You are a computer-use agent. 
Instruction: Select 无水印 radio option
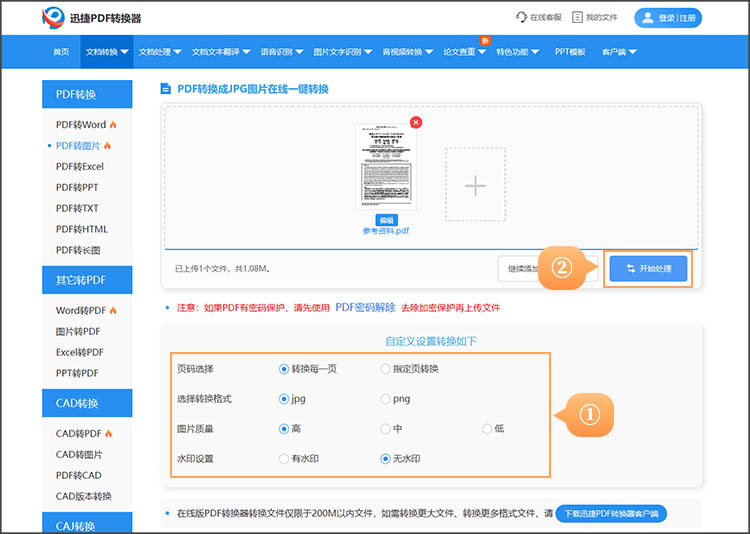click(x=385, y=459)
